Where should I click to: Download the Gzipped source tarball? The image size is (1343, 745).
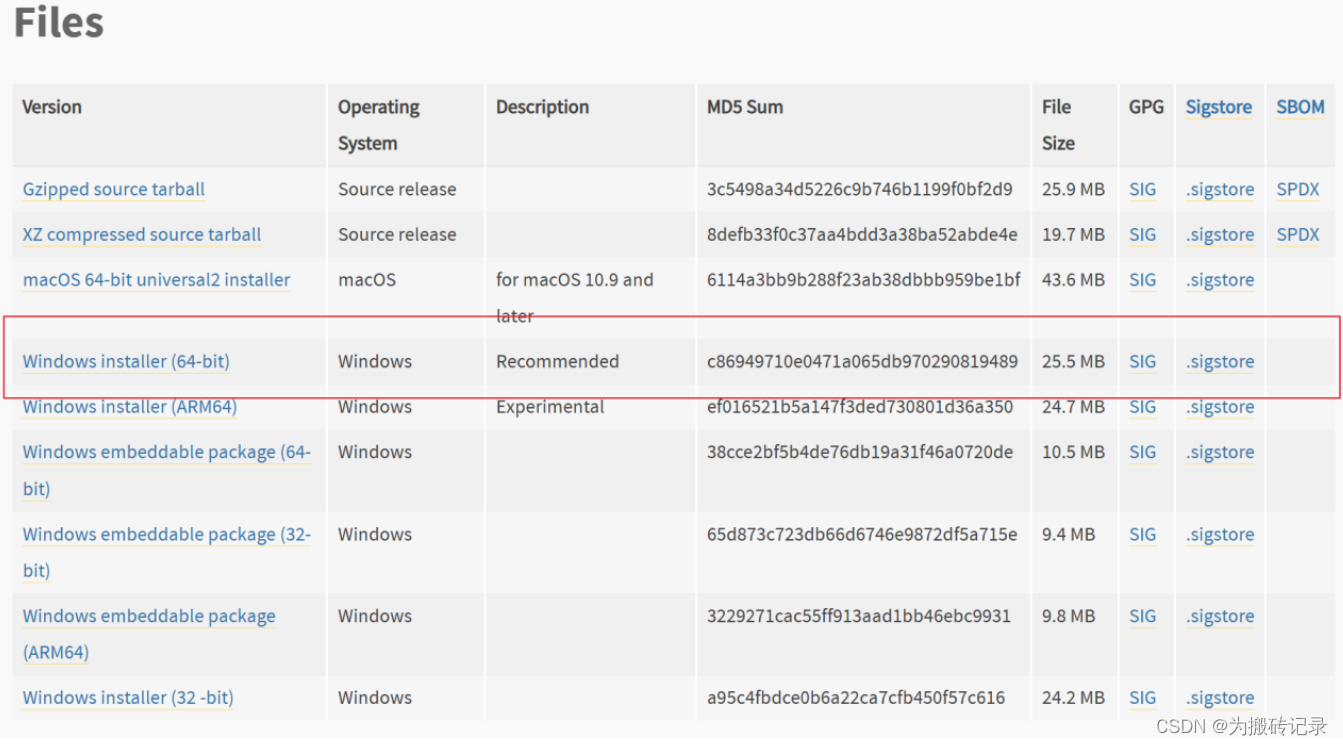113,190
